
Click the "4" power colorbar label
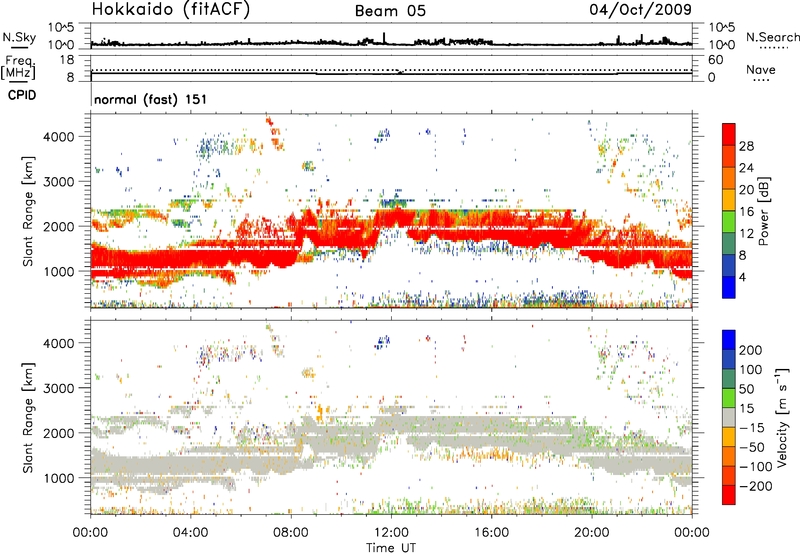pyautogui.click(x=743, y=277)
